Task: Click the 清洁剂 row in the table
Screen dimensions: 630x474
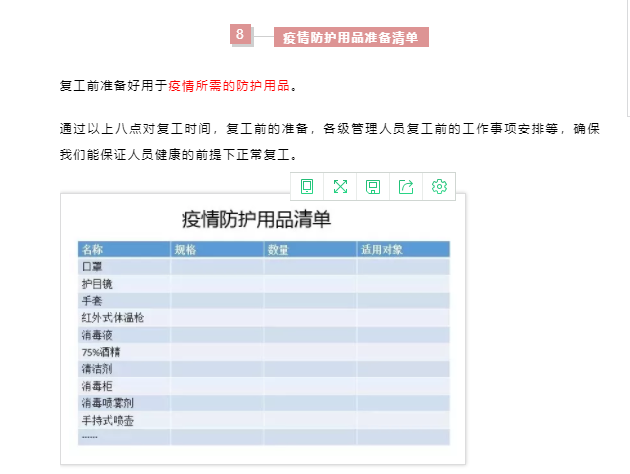Action: (x=264, y=369)
